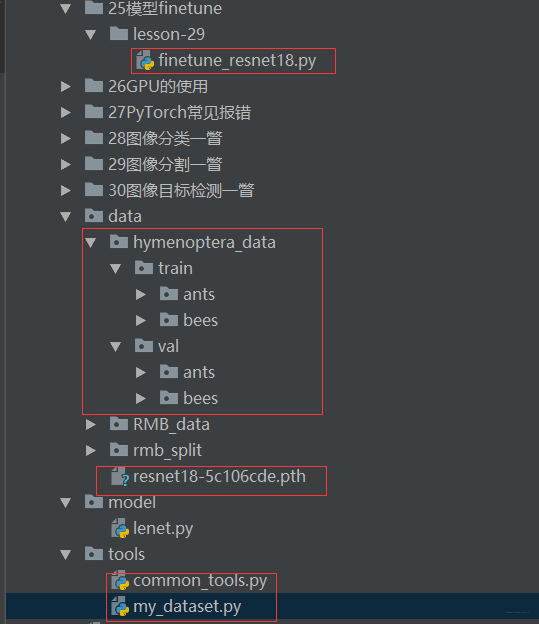The image size is (539, 624).
Task: Click the unknown-type icon of resnet18-5c106cde.pth
Action: click(x=120, y=476)
